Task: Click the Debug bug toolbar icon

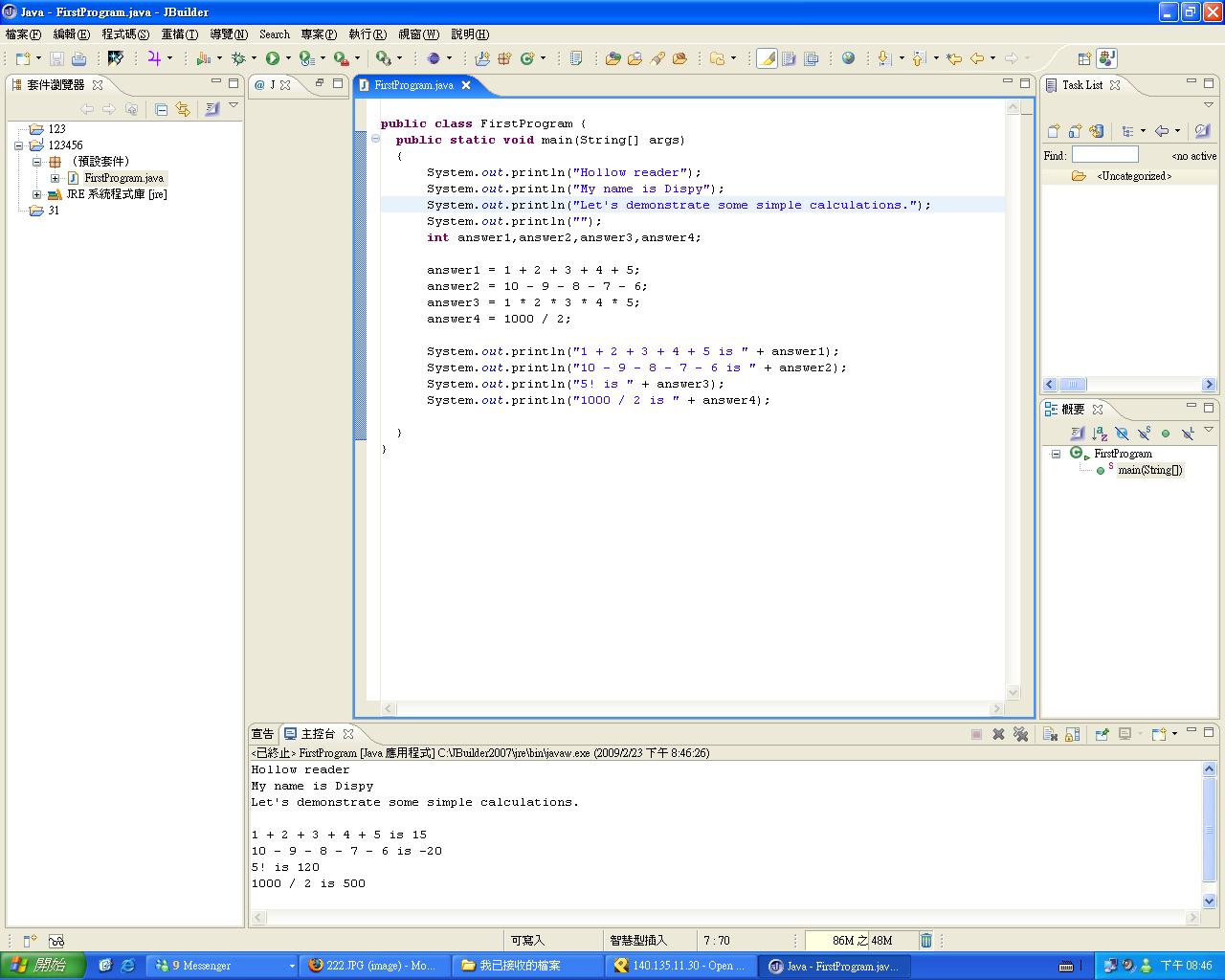Action: (238, 58)
